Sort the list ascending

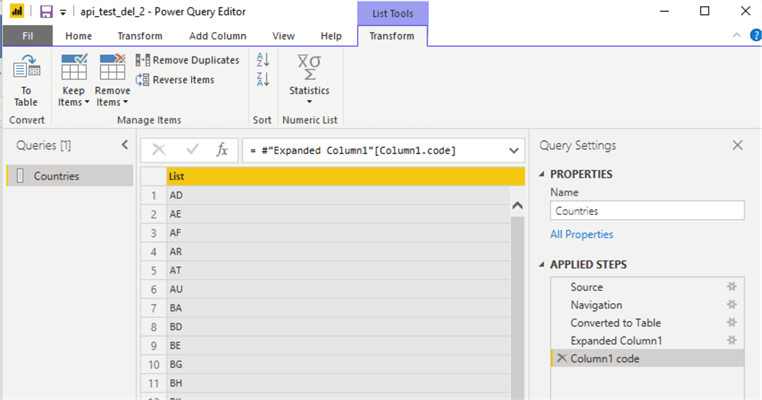(x=263, y=60)
